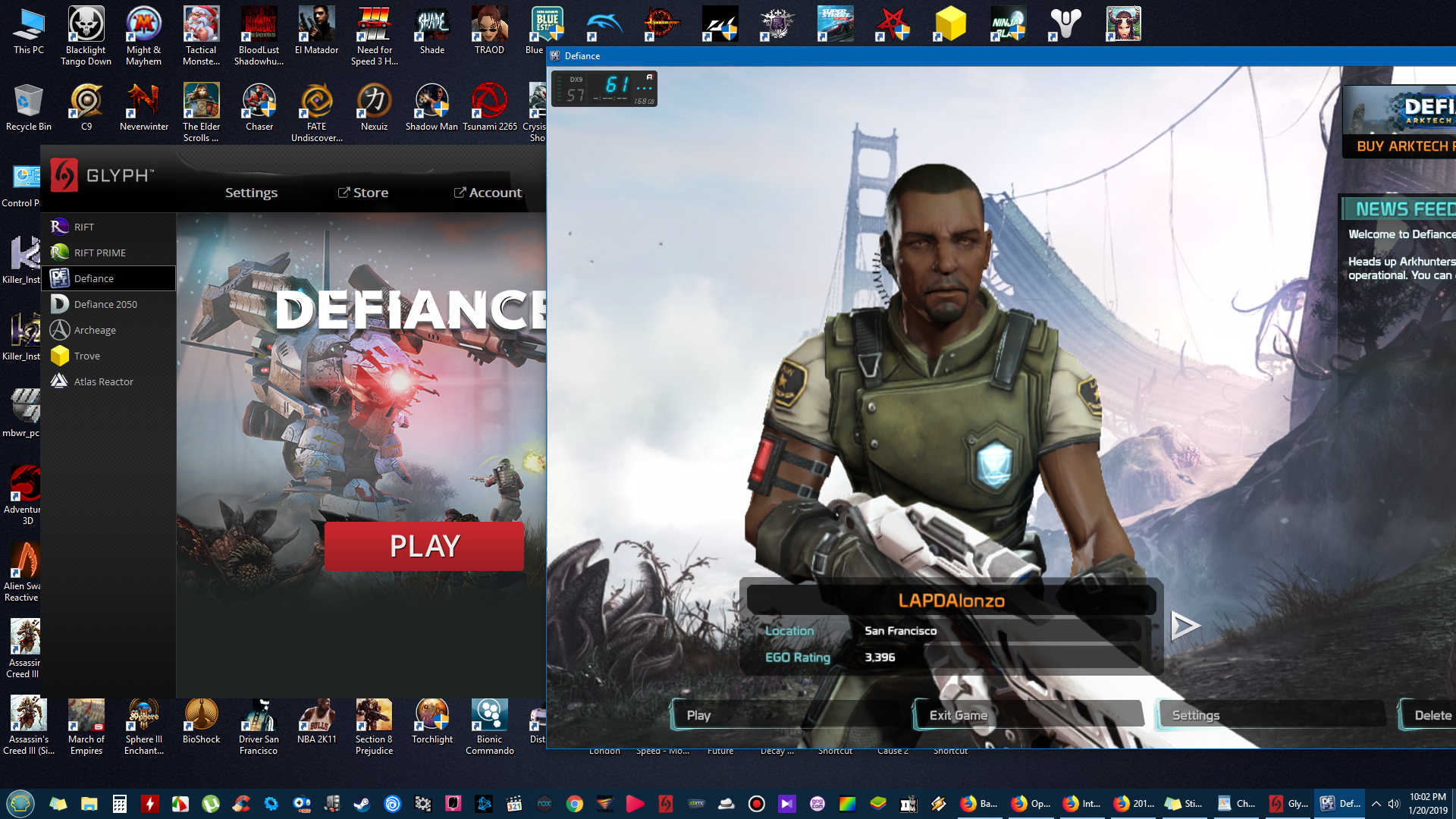
Task: Click the LAPDAlonzo character name
Action: 951,601
